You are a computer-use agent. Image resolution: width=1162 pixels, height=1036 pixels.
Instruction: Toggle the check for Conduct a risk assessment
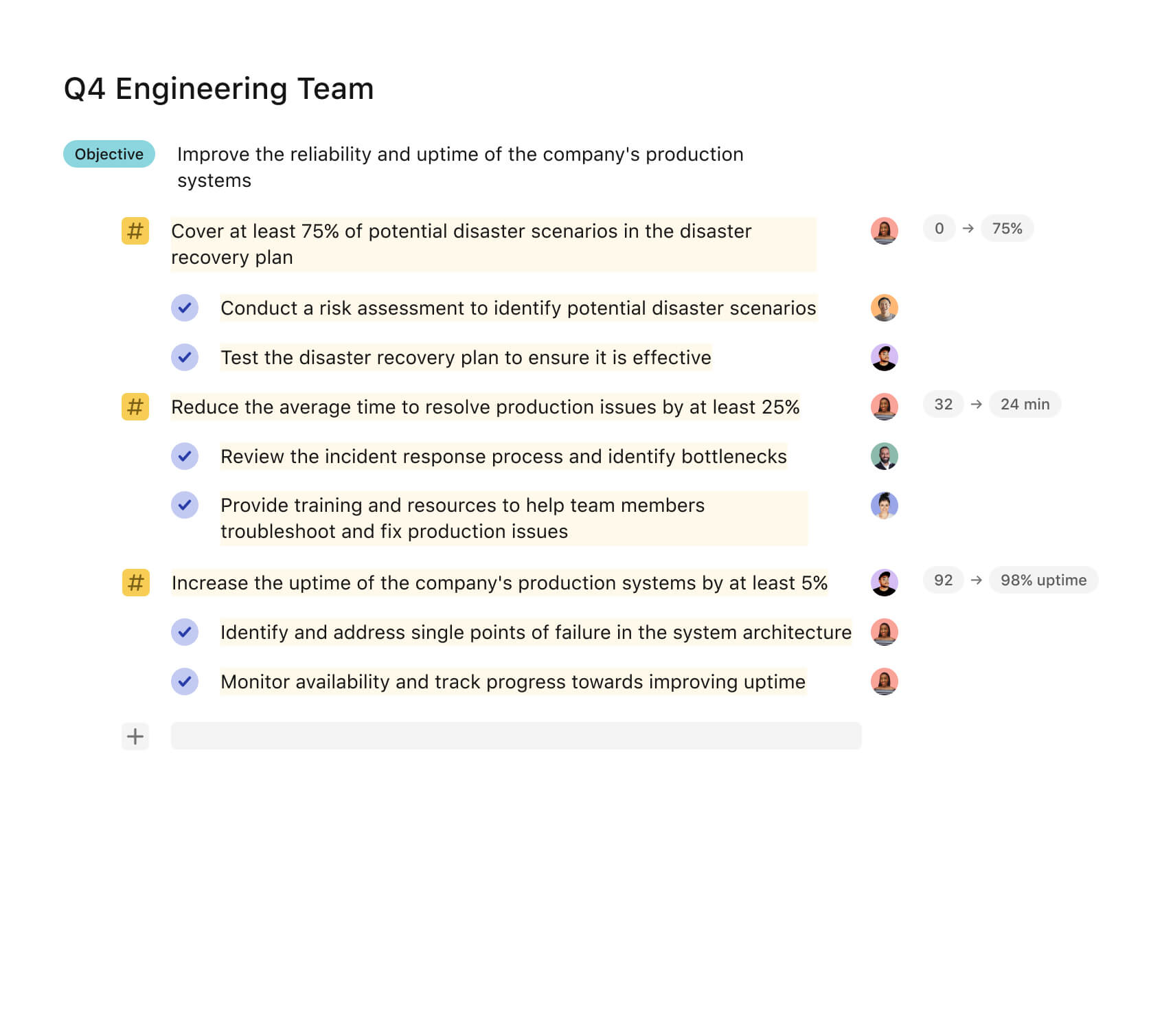pos(185,308)
